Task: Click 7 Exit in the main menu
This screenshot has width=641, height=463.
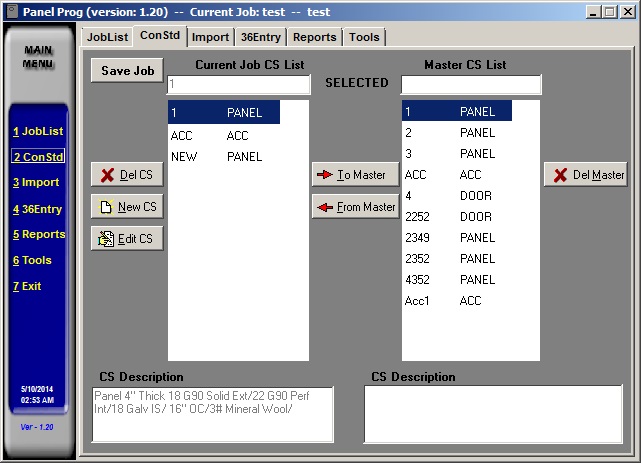Action: click(x=27, y=287)
